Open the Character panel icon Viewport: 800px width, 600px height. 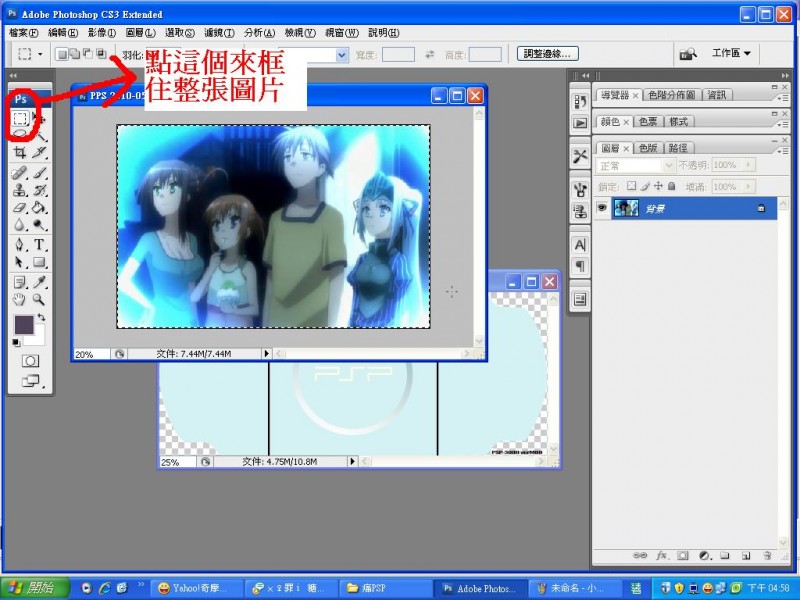tap(580, 245)
